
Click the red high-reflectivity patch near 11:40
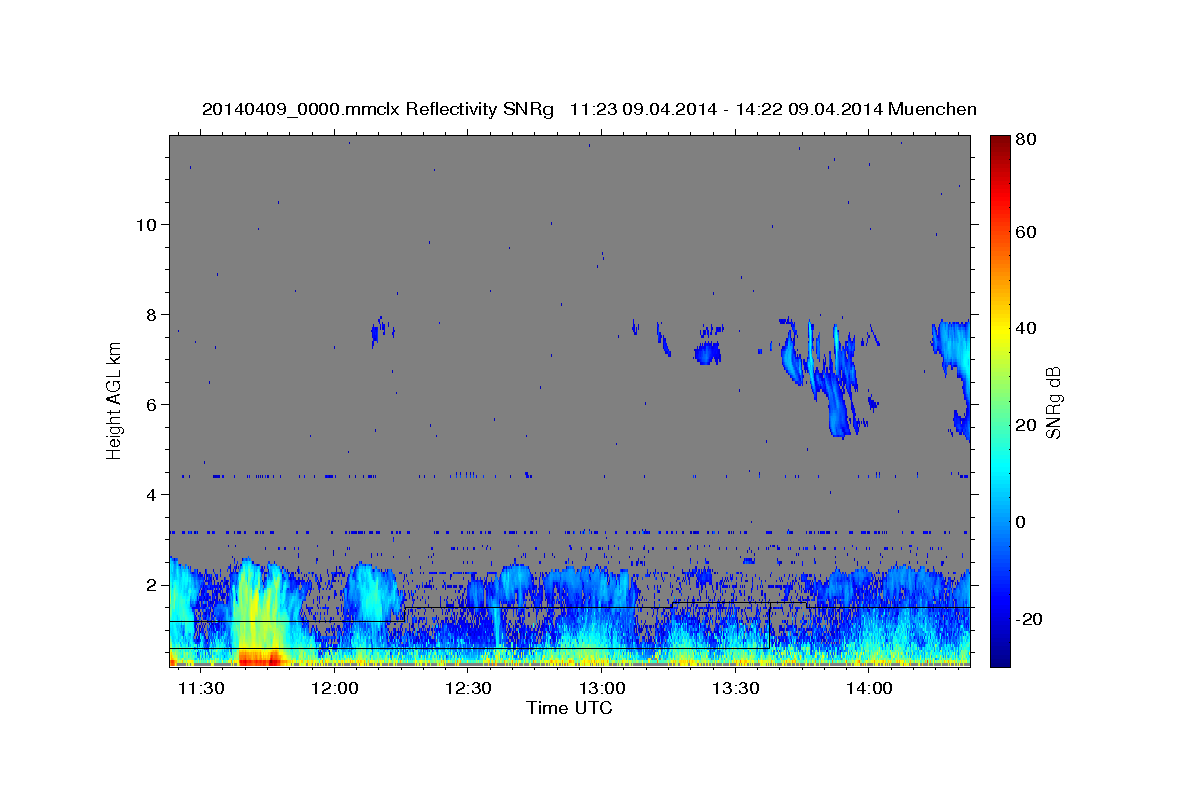262,657
